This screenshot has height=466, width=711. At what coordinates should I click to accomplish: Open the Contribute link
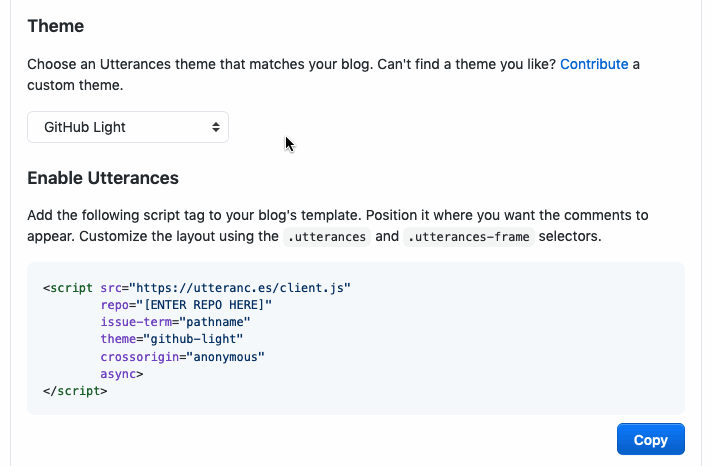tap(594, 64)
